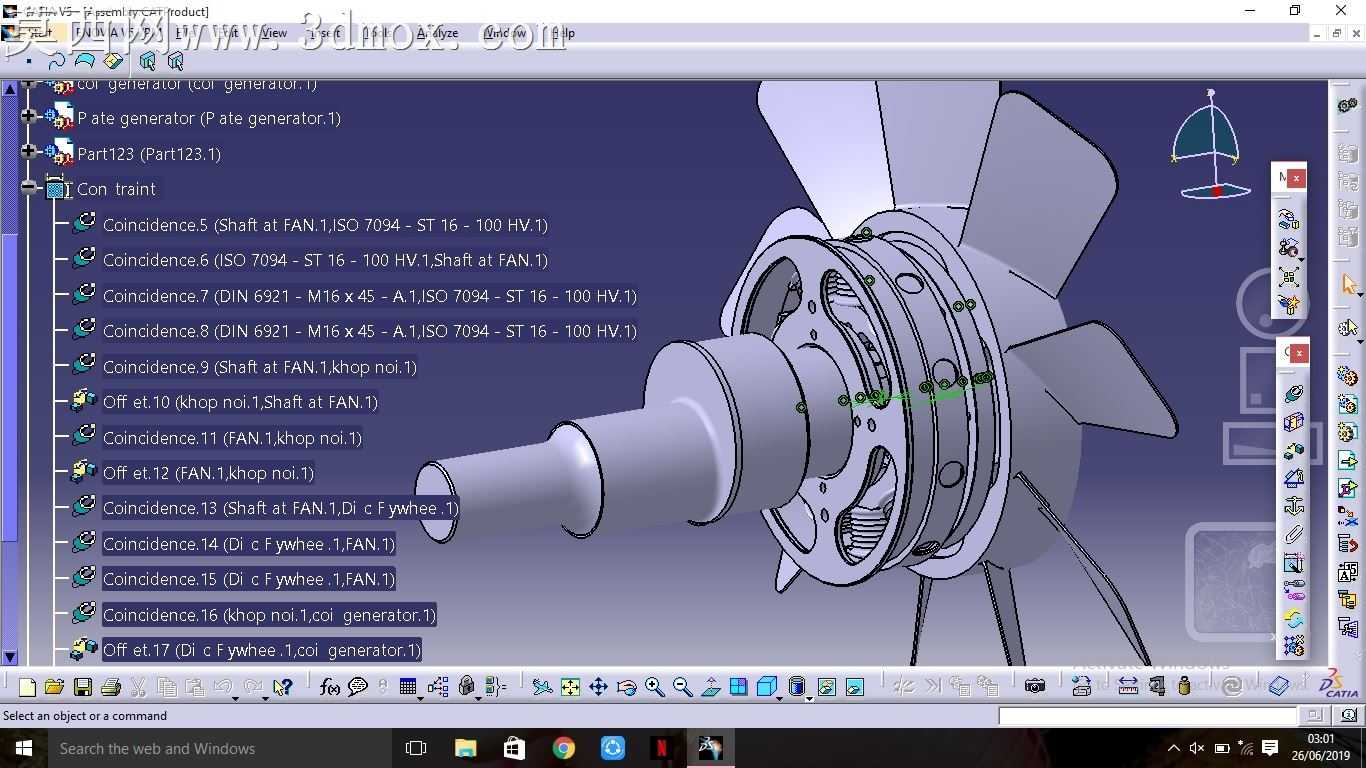Screen dimensions: 1366x768
Task: Click the Shading view mode cylinder icon
Action: pyautogui.click(x=797, y=687)
